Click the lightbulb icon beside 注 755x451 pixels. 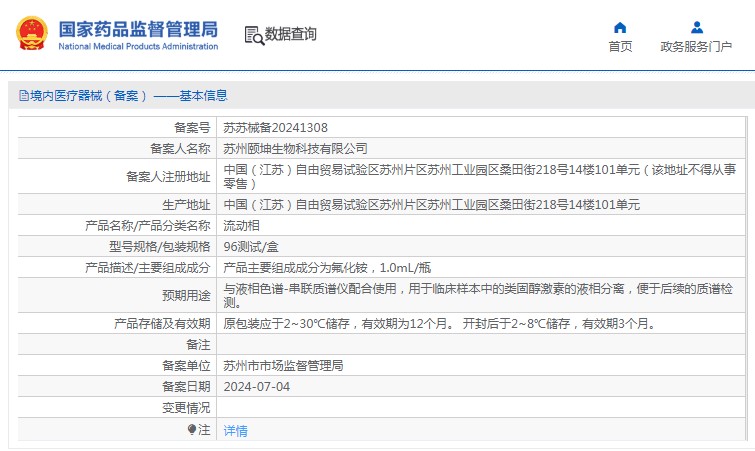point(192,429)
